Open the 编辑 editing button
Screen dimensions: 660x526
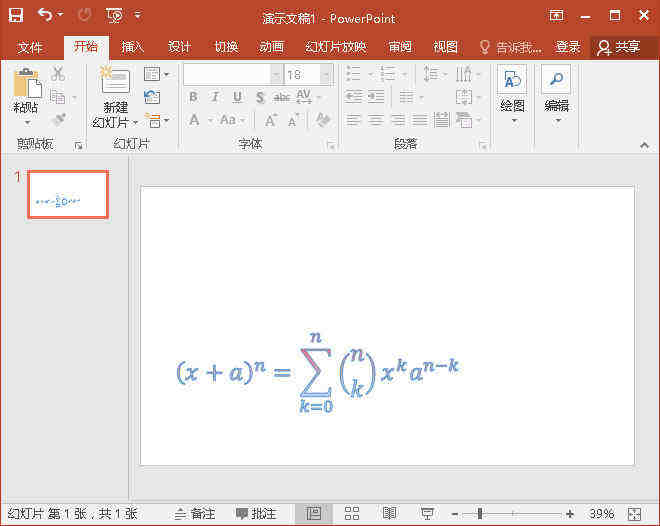coord(556,96)
